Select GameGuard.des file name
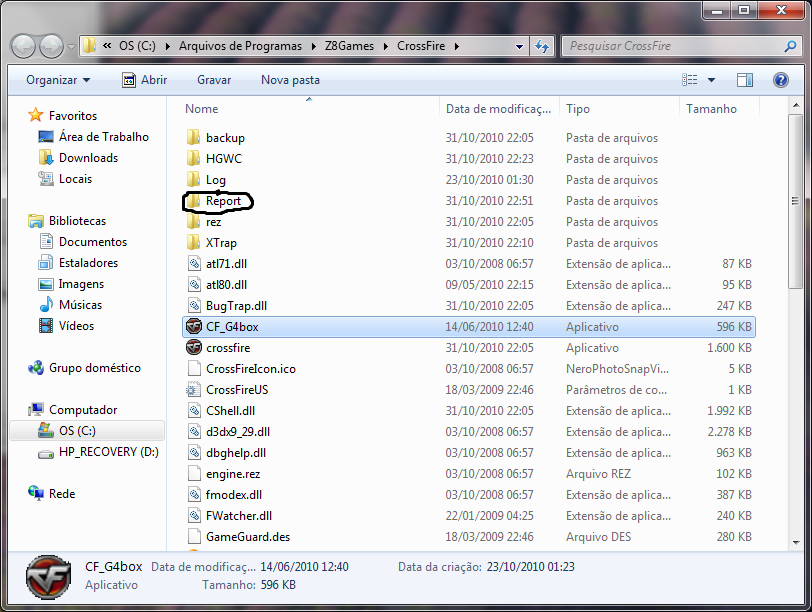 (x=248, y=537)
